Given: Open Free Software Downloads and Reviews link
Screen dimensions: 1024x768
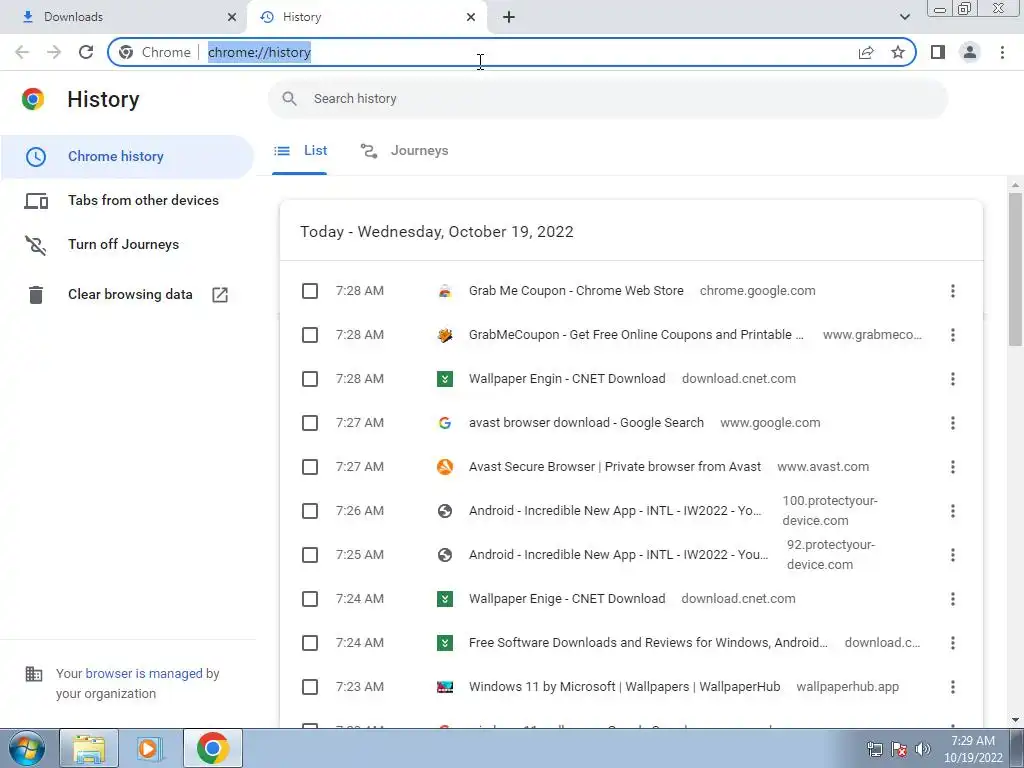Looking at the screenshot, I should tap(648, 643).
